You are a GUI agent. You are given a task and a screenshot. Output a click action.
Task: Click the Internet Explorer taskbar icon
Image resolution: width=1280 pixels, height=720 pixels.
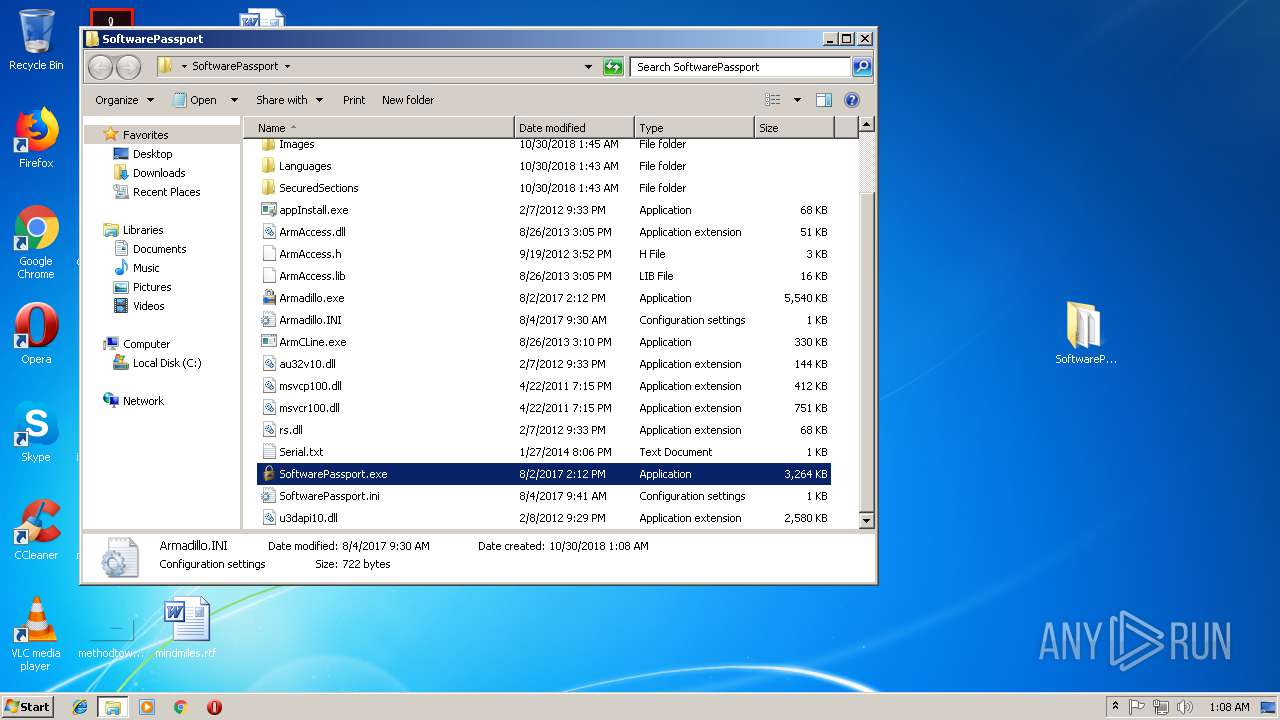point(80,707)
